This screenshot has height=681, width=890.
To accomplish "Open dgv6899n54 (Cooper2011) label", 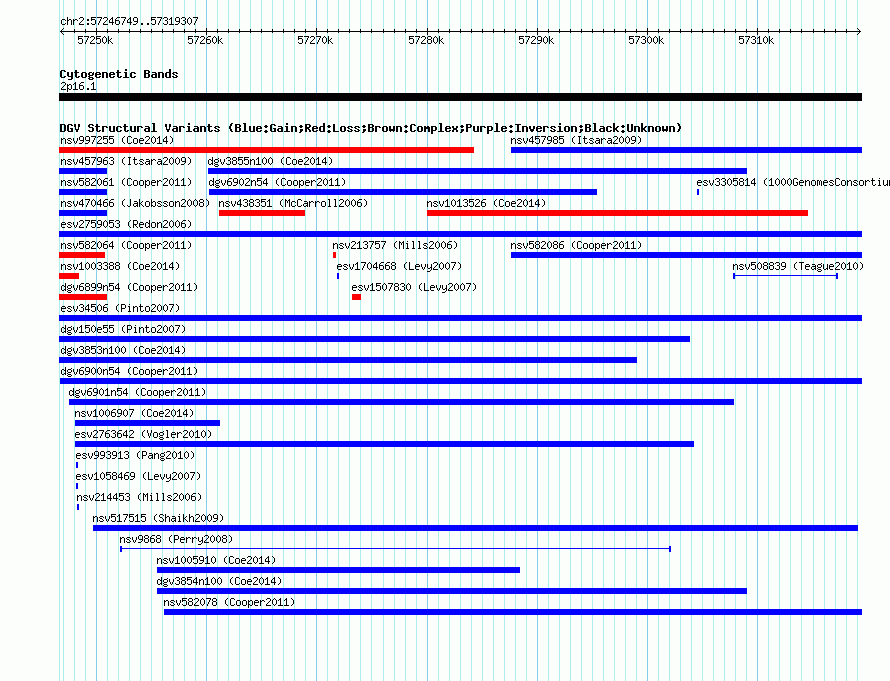I will click(129, 287).
